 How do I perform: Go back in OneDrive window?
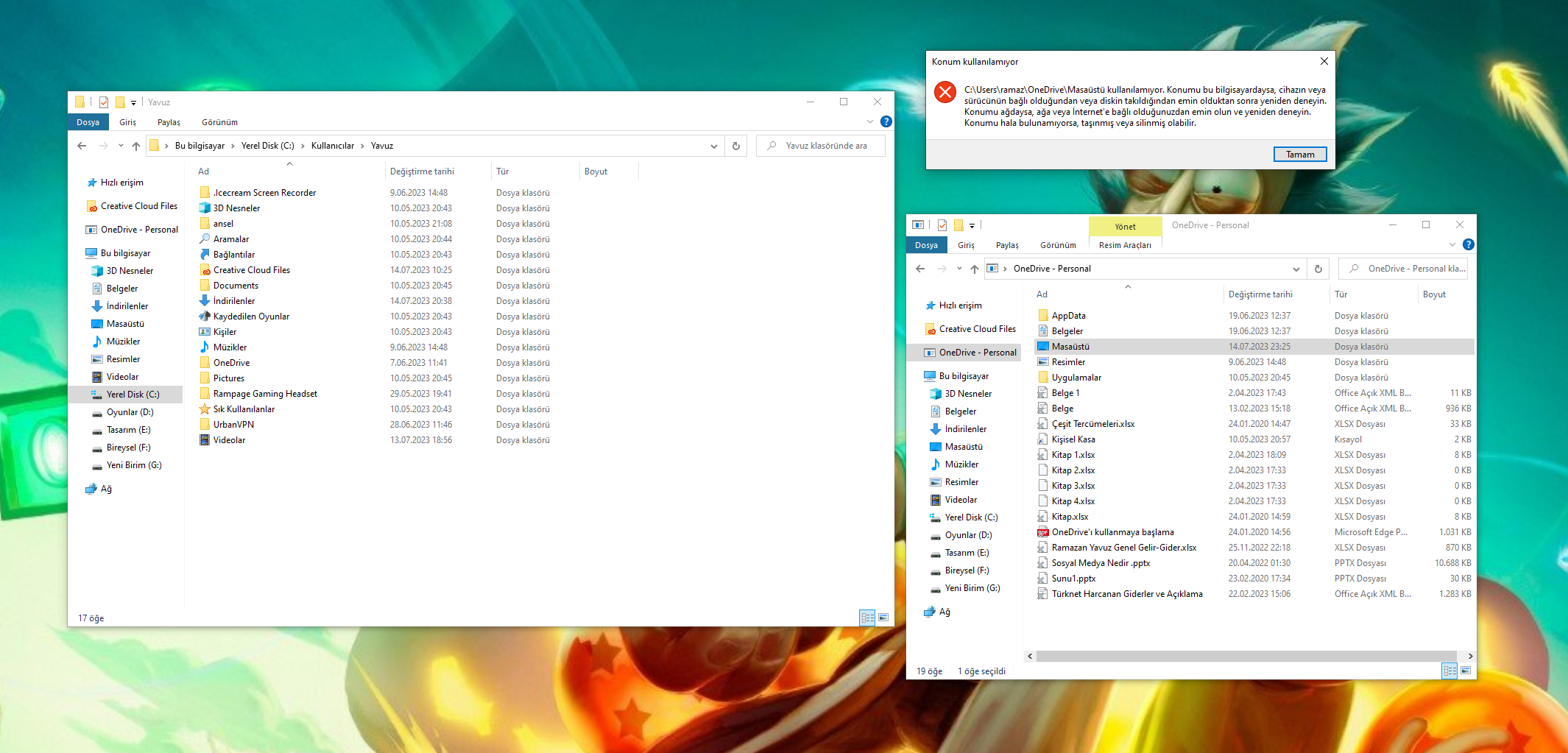click(920, 269)
